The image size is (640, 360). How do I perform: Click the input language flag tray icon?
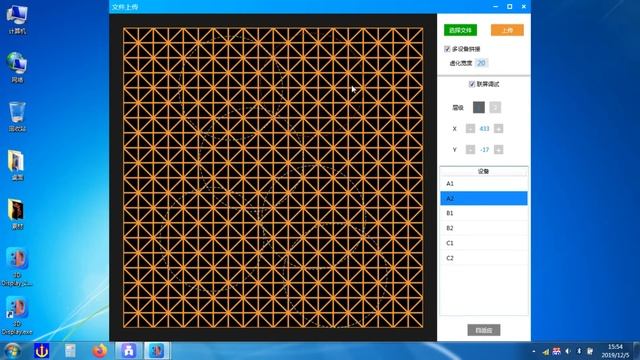coord(557,351)
